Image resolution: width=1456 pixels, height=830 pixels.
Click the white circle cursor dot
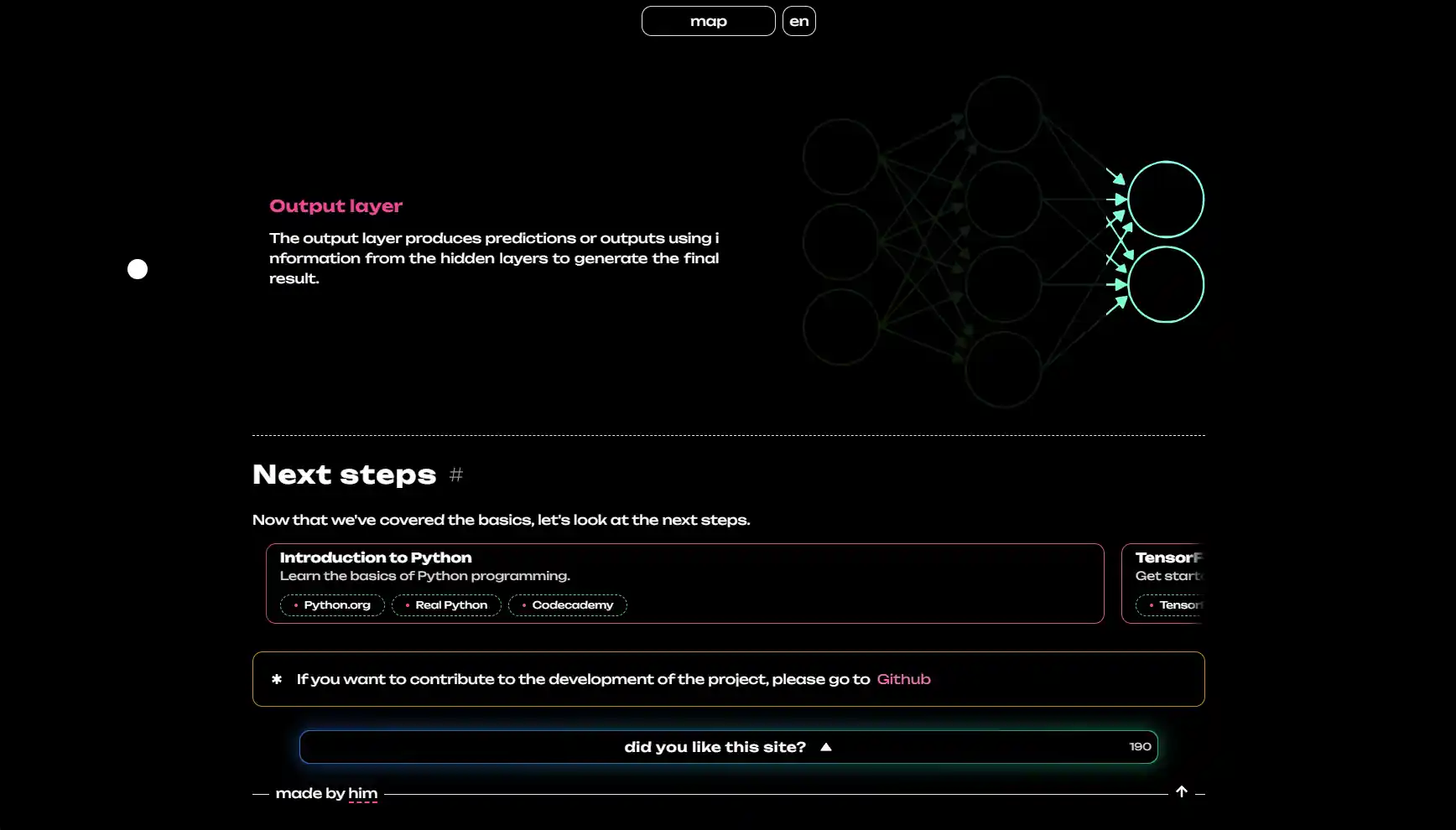[138, 269]
